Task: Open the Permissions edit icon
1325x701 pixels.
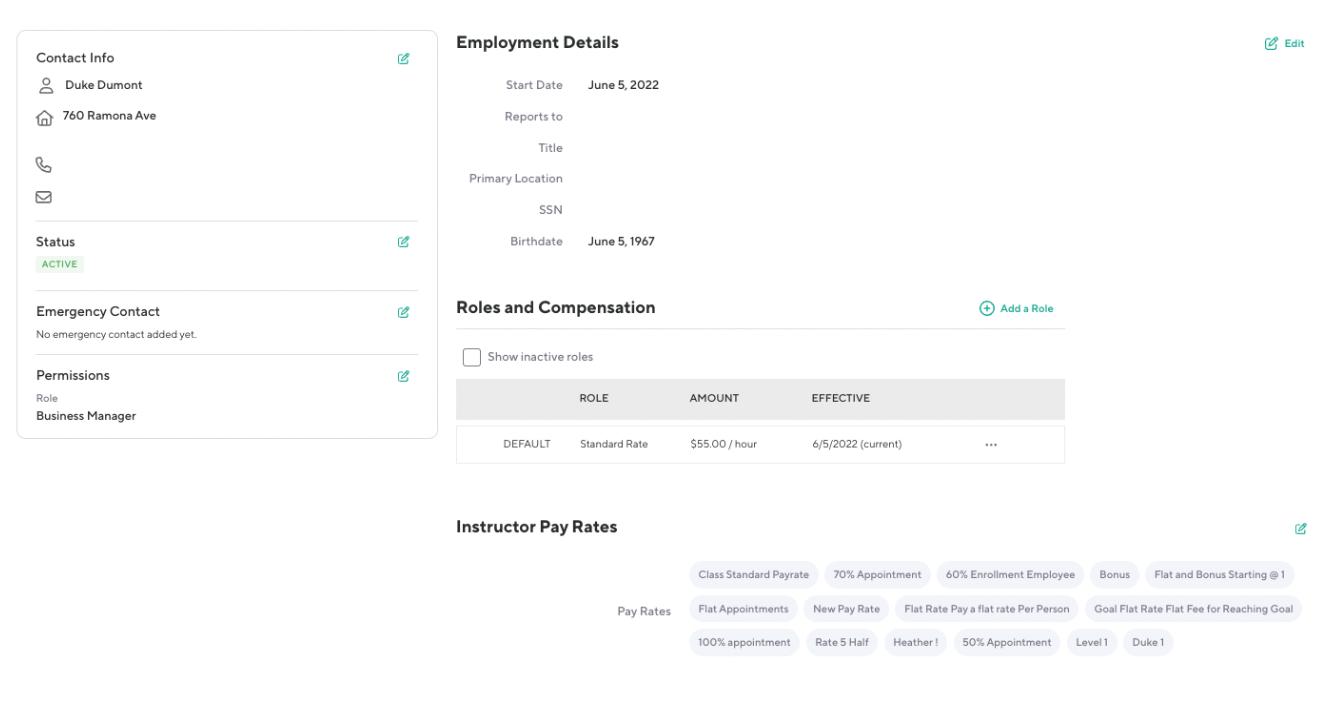Action: click(403, 376)
